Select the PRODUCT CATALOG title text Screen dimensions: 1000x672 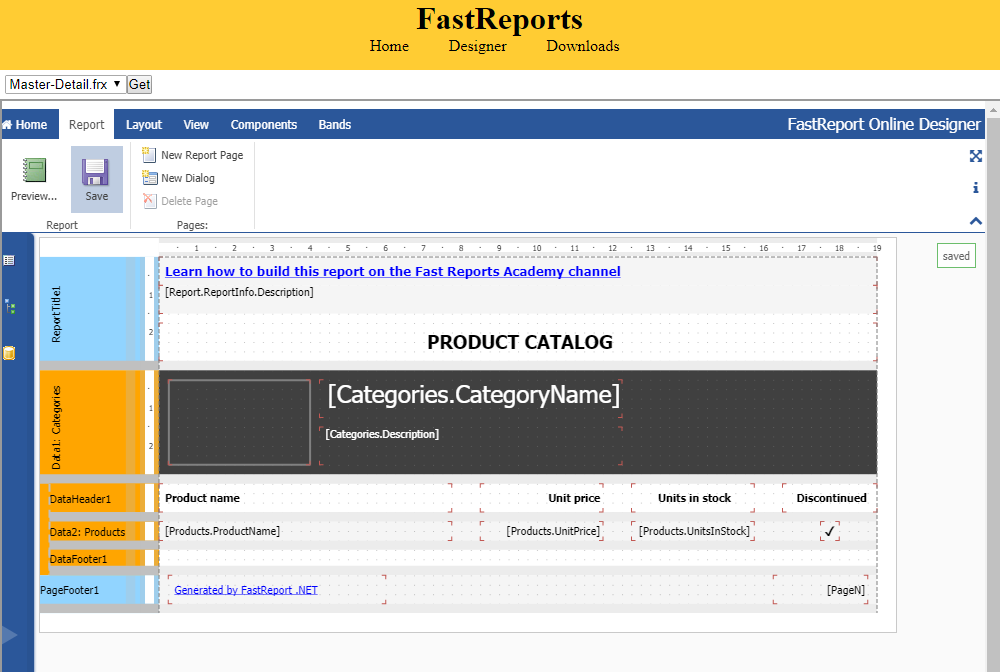519,342
